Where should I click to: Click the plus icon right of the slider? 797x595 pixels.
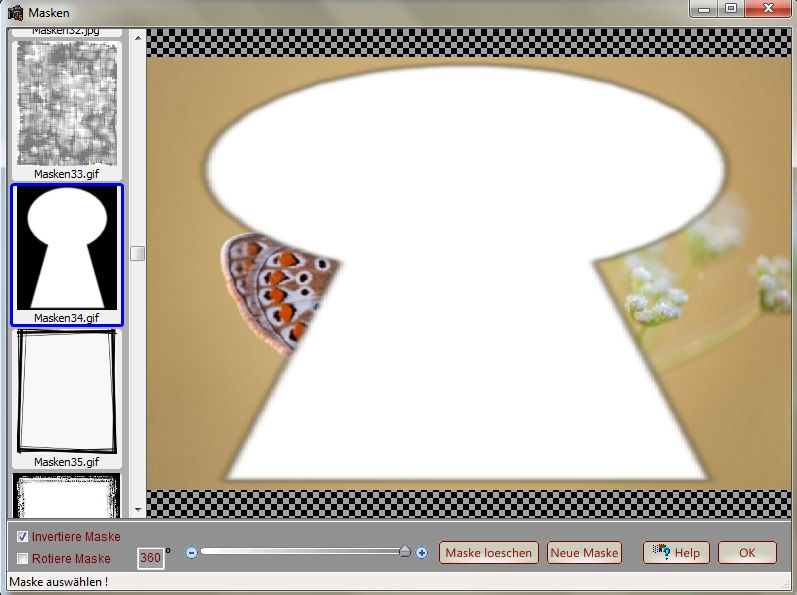422,552
